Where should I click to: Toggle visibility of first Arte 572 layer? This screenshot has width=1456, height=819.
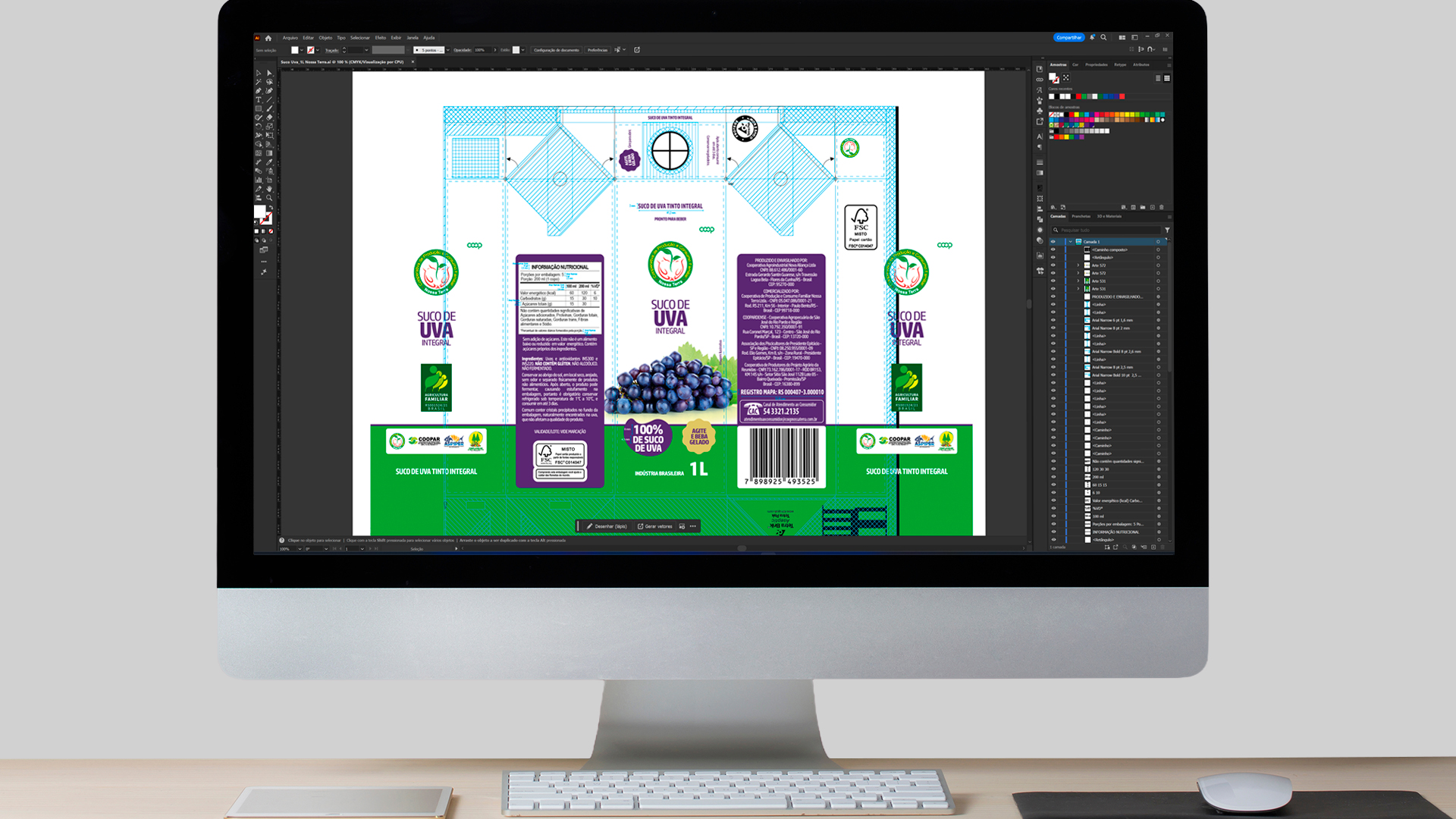(x=1053, y=265)
